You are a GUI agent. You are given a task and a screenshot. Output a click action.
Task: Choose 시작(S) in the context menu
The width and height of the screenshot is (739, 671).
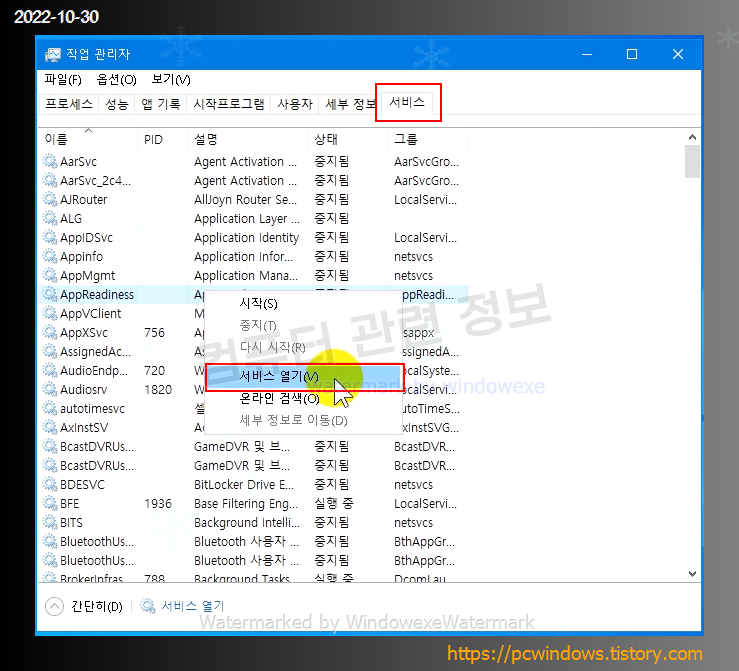click(x=258, y=303)
